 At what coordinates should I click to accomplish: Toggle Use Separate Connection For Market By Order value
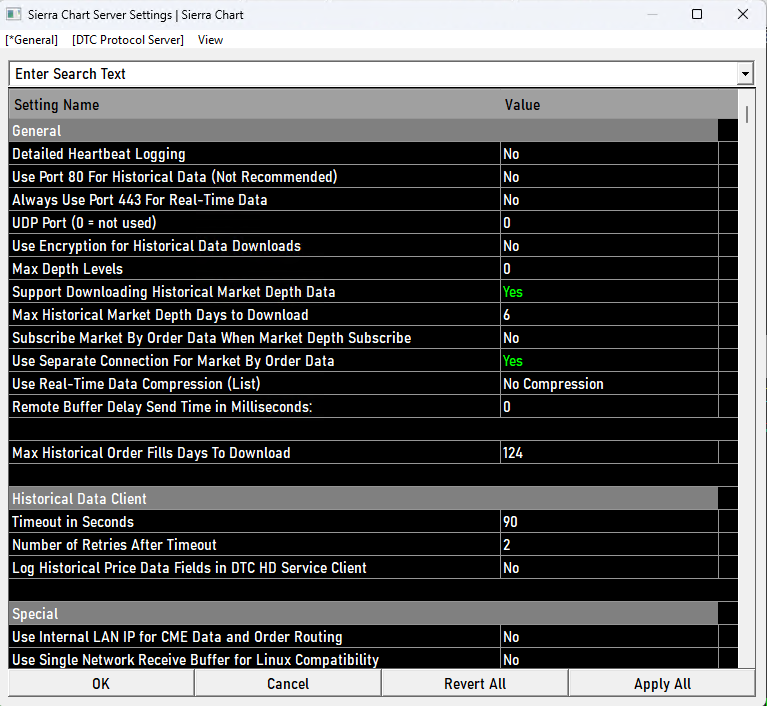click(609, 361)
